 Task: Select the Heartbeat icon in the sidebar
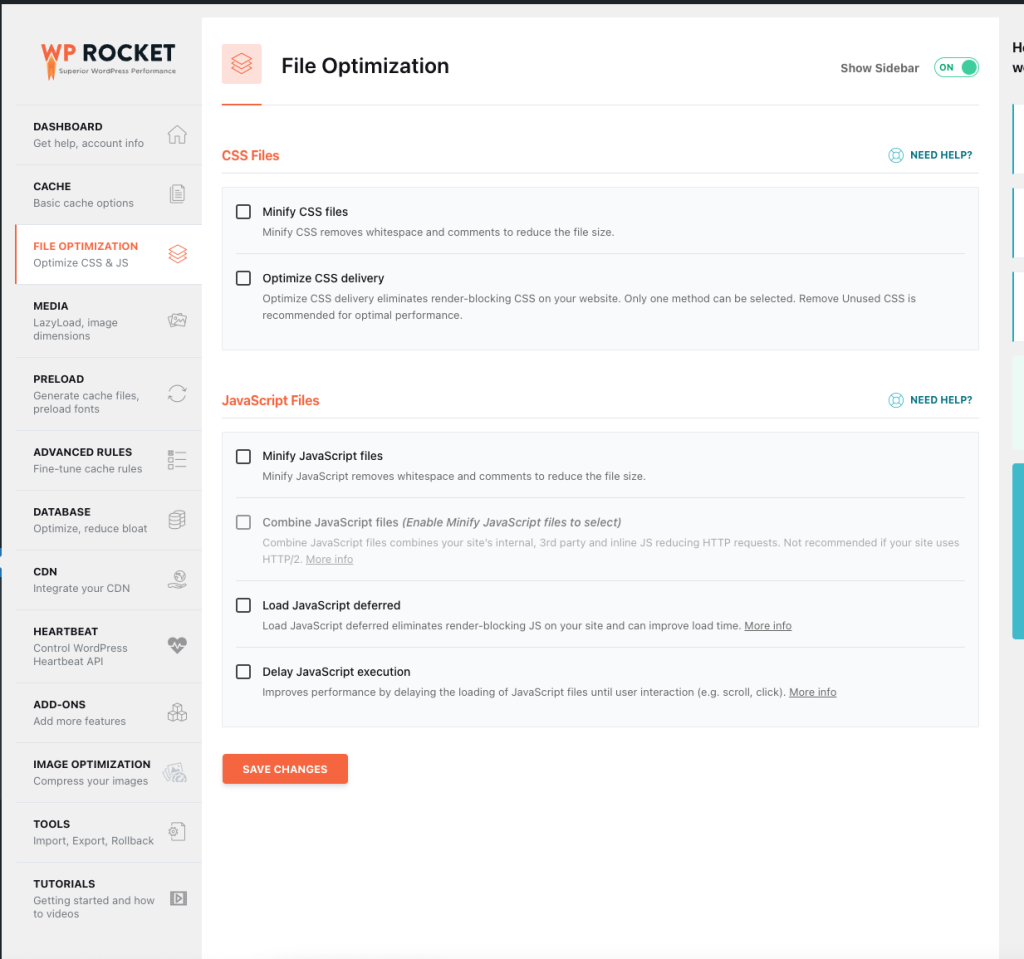tap(177, 645)
